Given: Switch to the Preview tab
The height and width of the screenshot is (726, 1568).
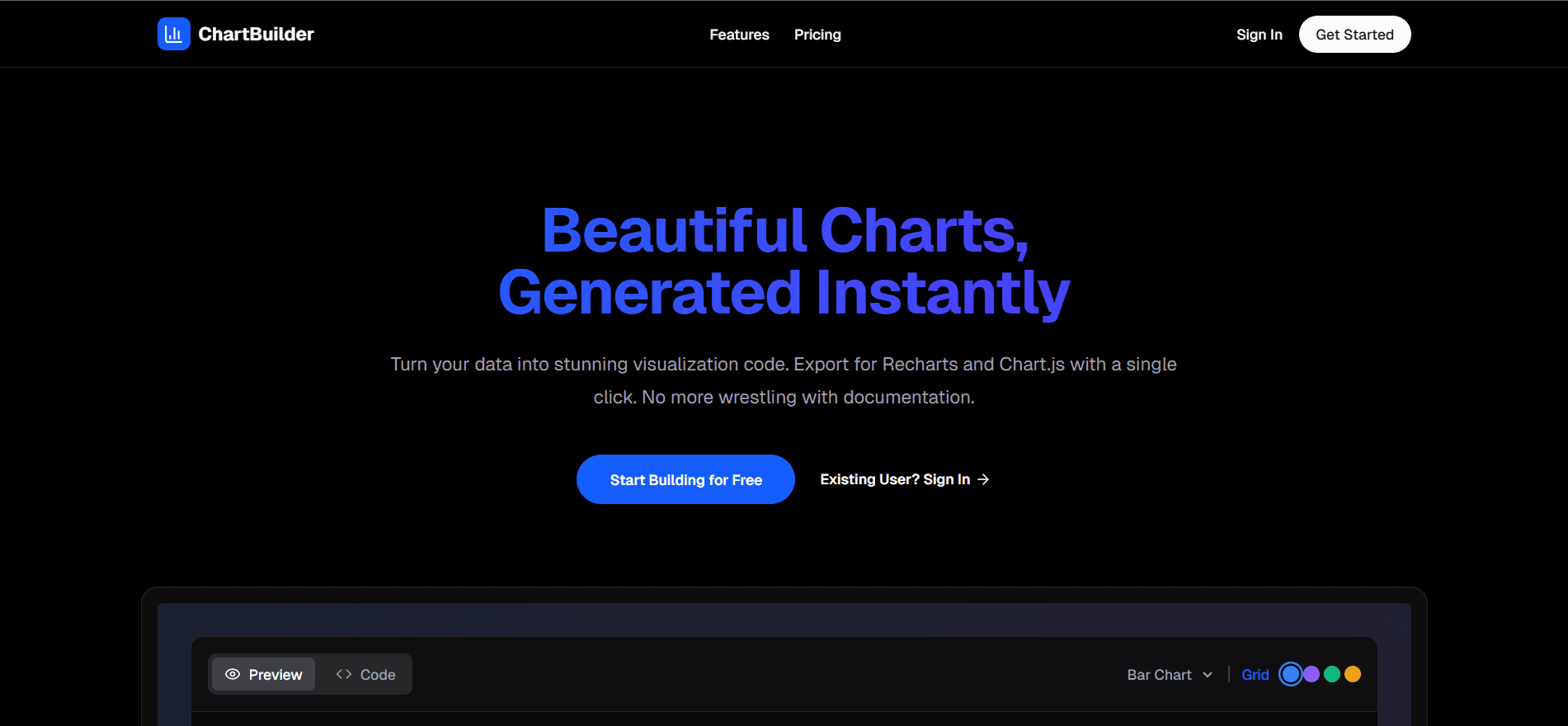Looking at the screenshot, I should 263,674.
